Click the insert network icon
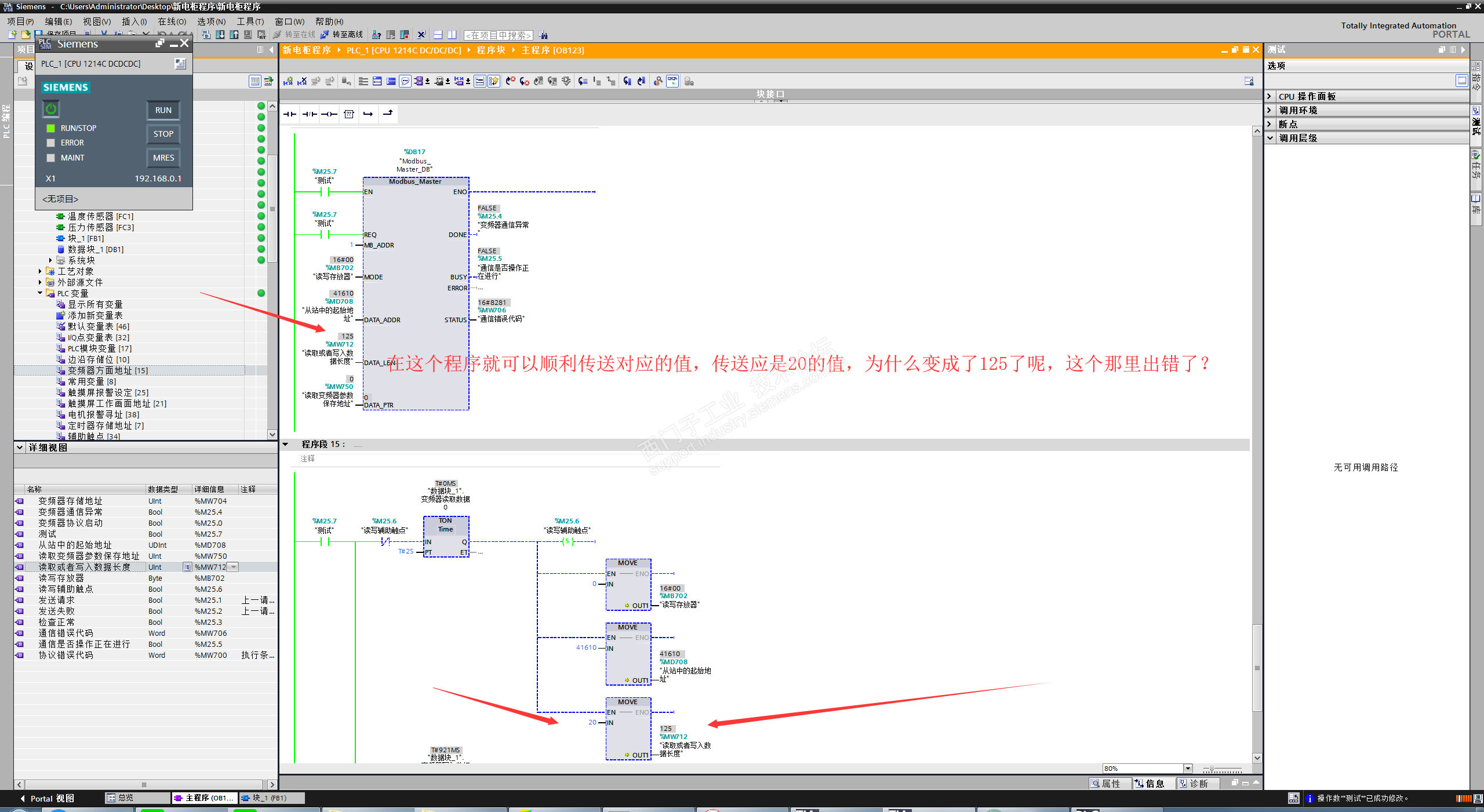 coord(288,81)
